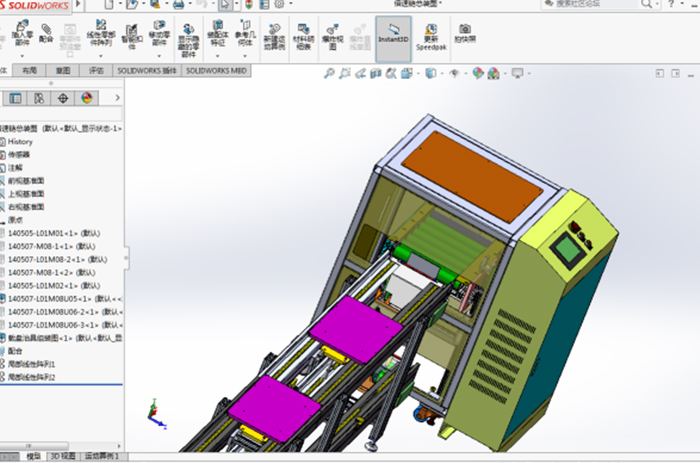Open the Evaluate (评估) tab
Viewport: 700px width, 463px height.
coord(95,71)
